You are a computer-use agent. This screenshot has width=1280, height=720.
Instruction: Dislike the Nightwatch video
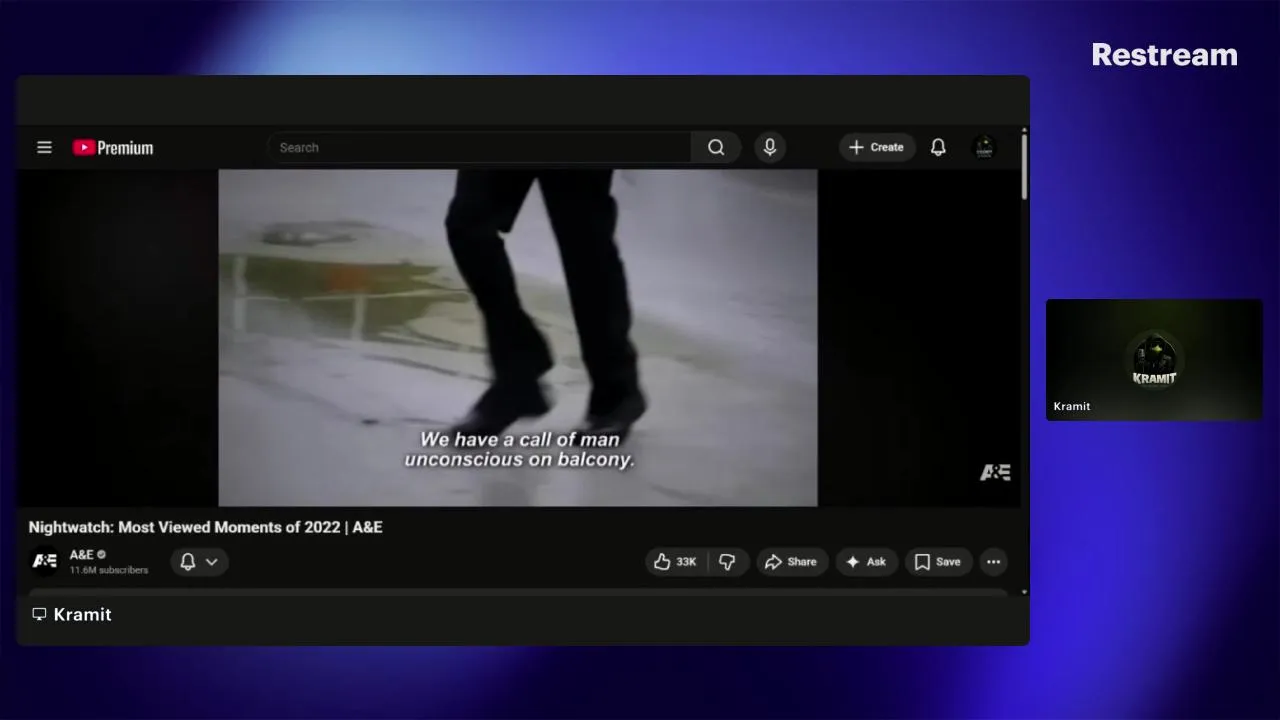pos(728,562)
